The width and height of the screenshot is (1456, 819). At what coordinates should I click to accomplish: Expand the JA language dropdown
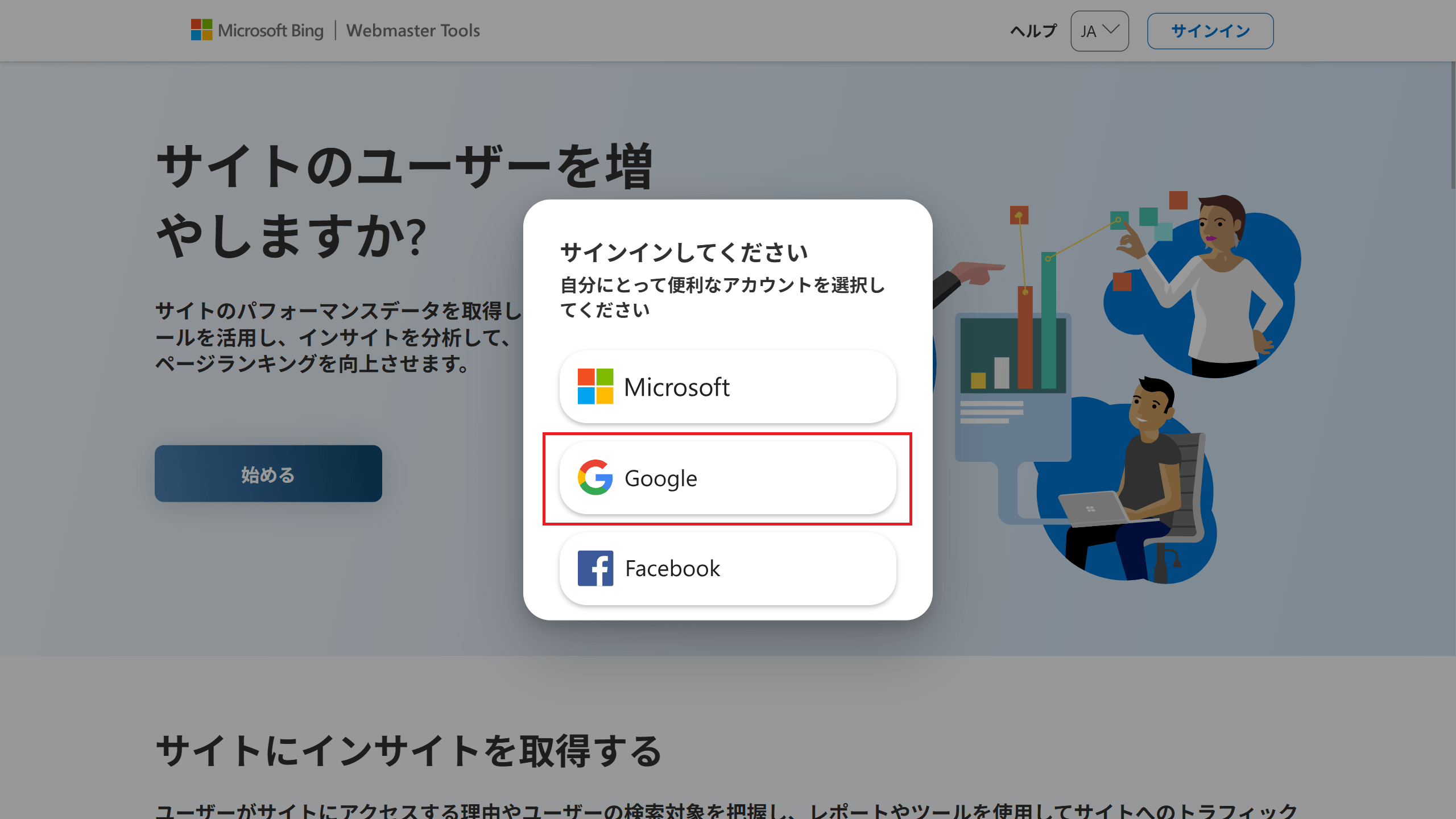click(1099, 31)
